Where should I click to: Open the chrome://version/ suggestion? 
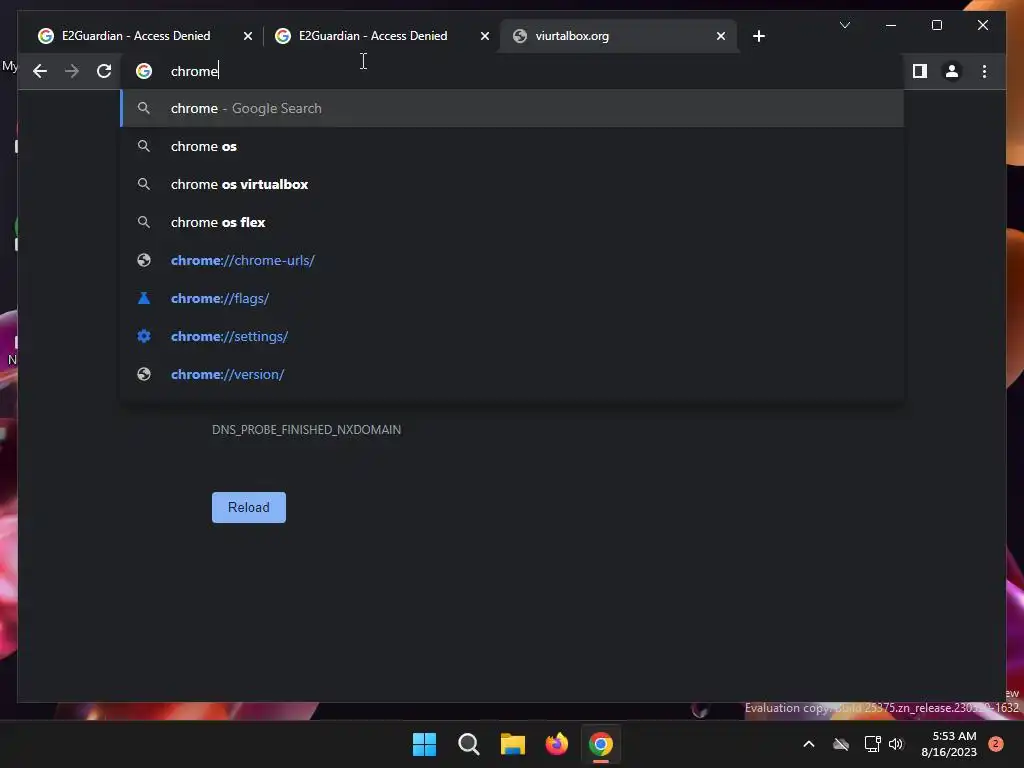tap(513, 374)
